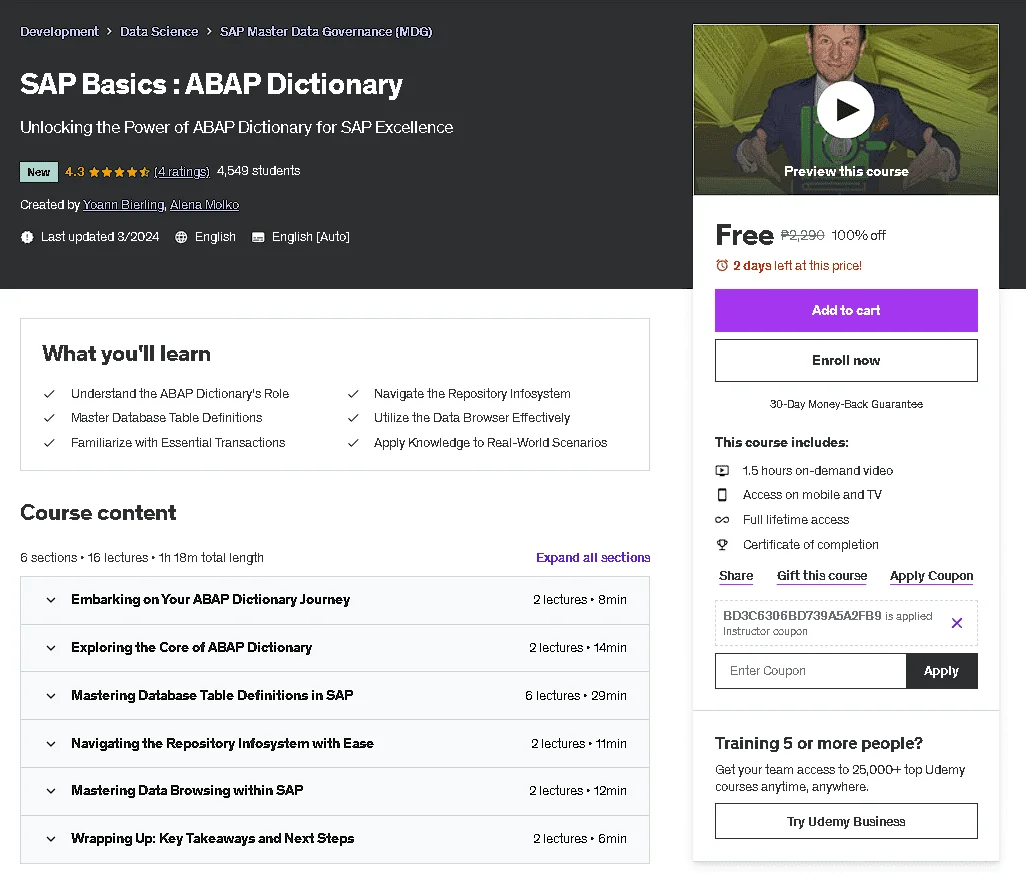
Task: Click Apply Coupon link
Action: pyautogui.click(x=931, y=576)
